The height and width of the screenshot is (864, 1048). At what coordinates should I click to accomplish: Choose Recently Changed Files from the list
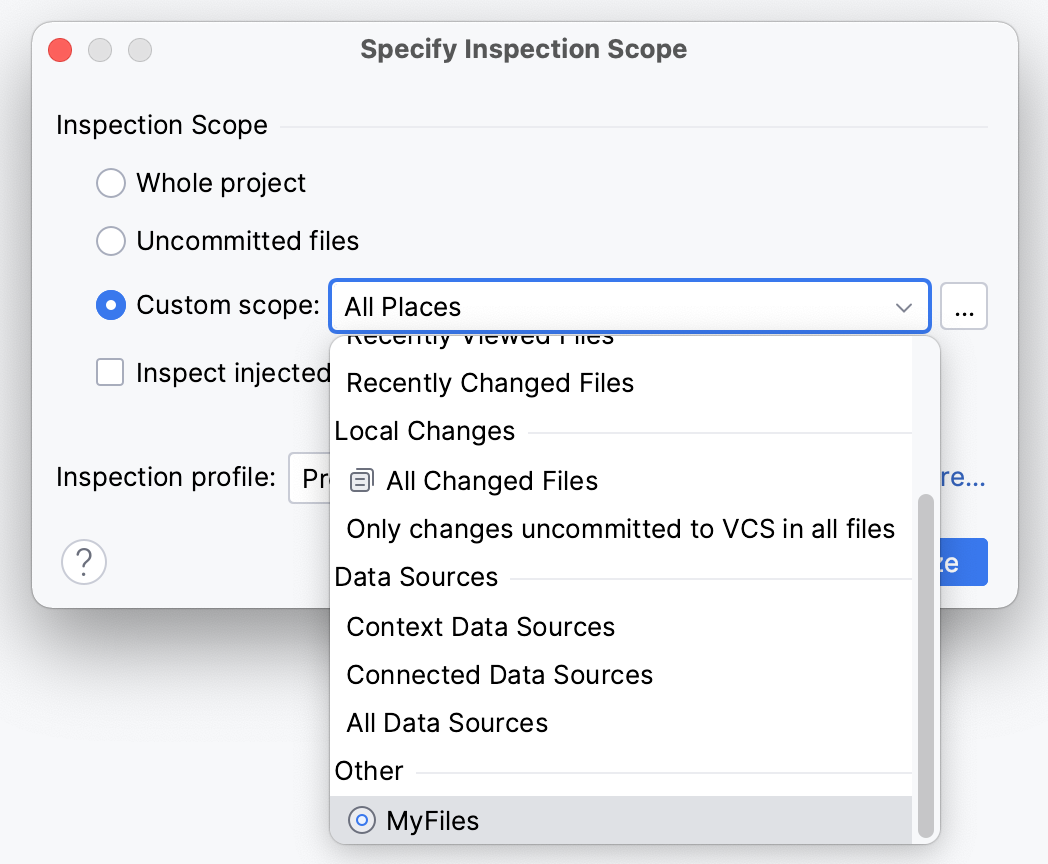pos(490,383)
